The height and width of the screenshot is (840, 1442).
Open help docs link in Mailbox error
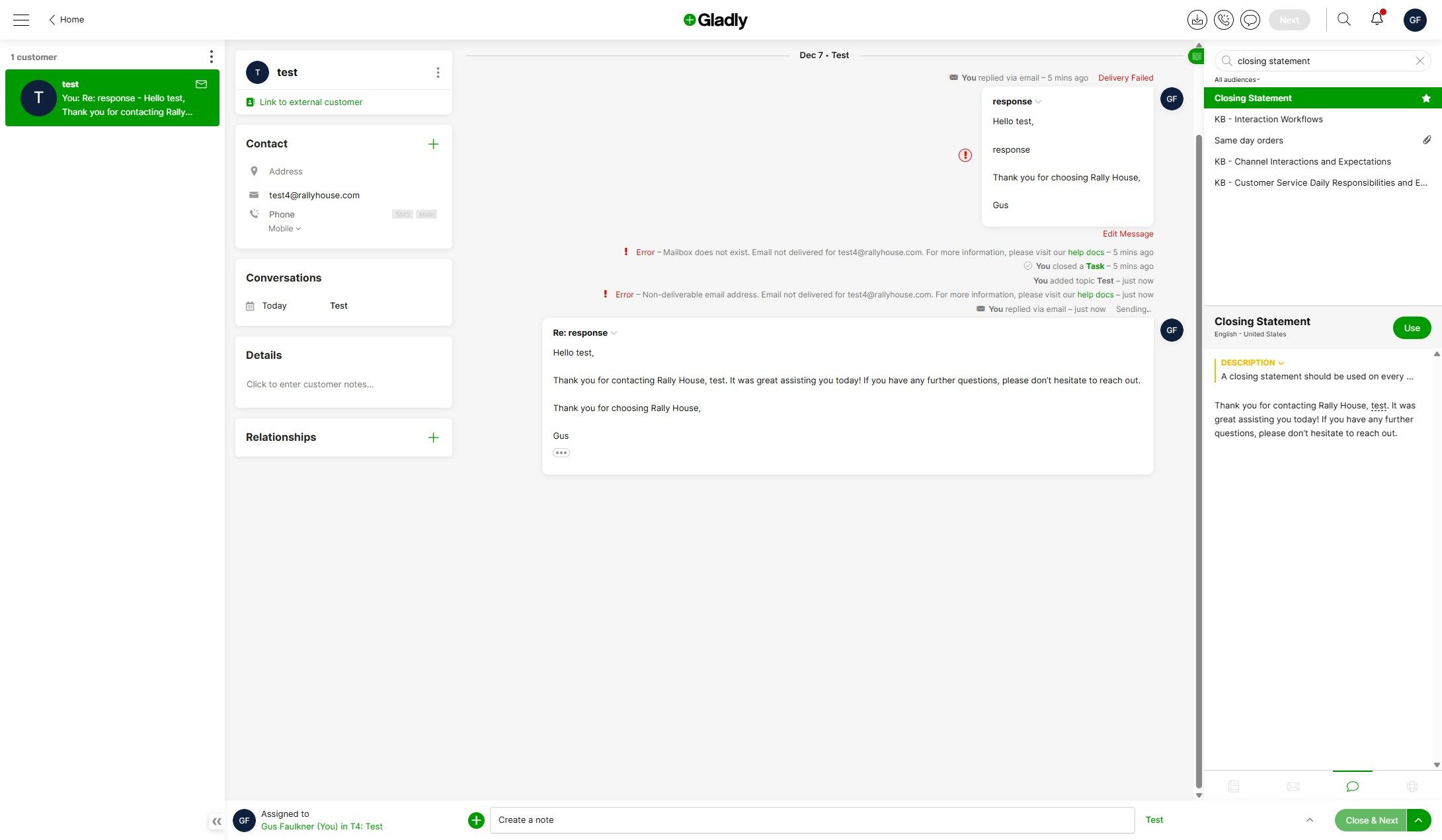coord(1086,252)
